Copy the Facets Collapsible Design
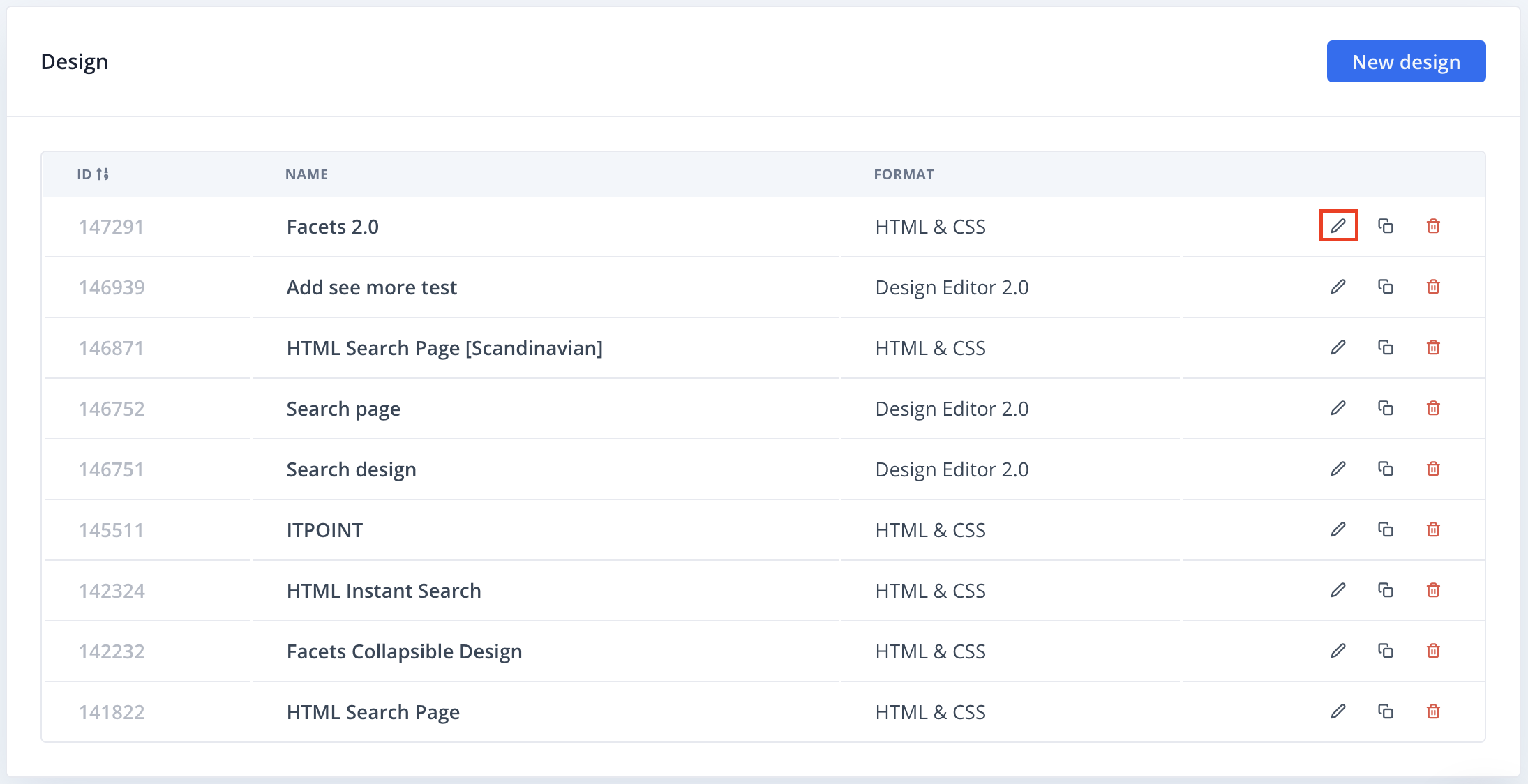 pos(1385,651)
